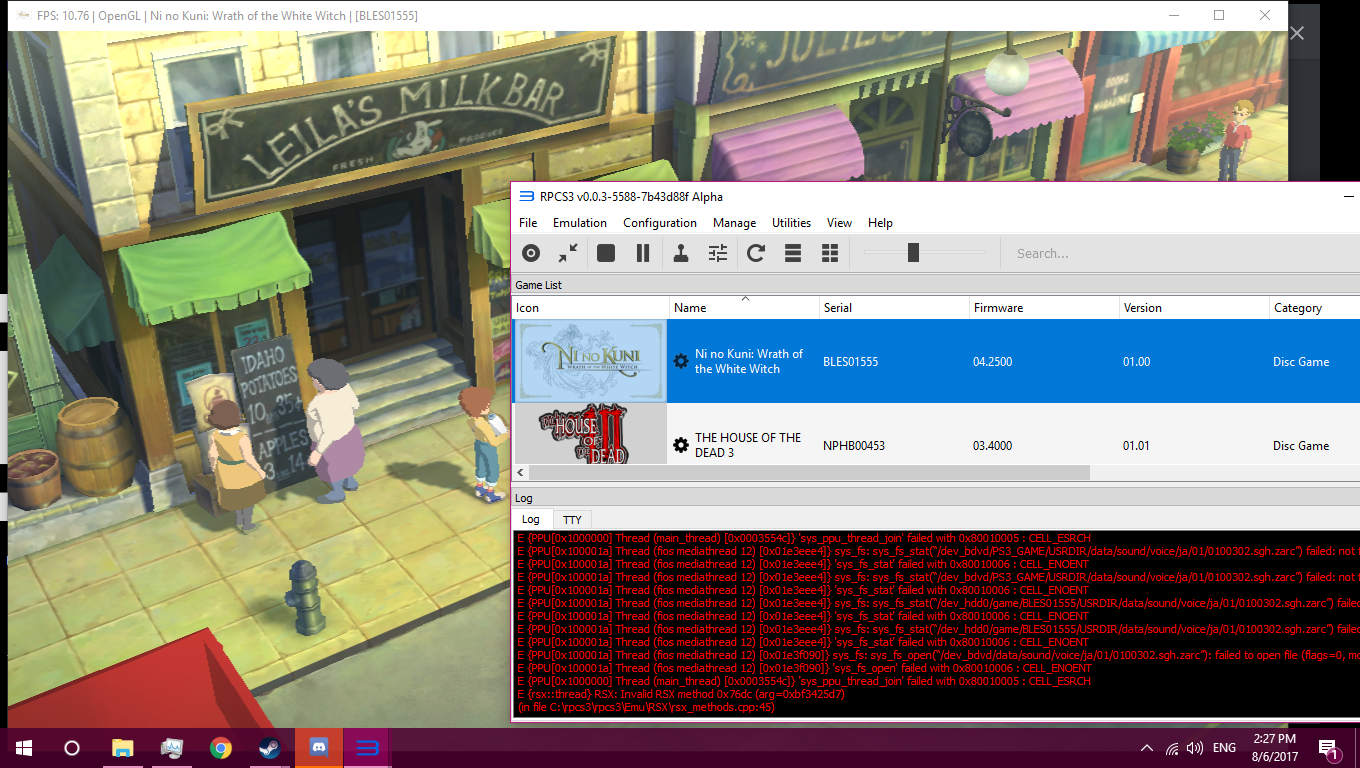1360x768 pixels.
Task: Click version value '01.01'
Action: (x=1137, y=446)
